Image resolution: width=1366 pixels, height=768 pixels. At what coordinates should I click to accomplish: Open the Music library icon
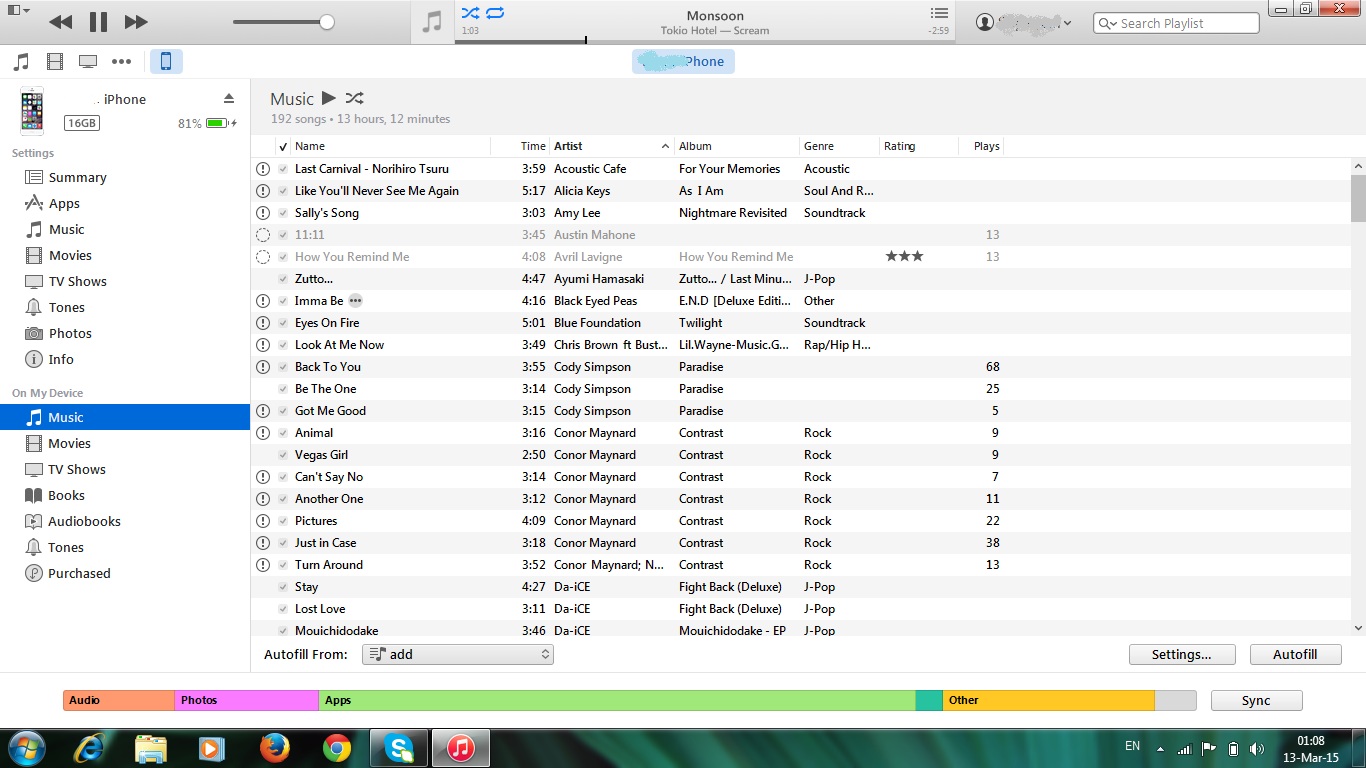pyautogui.click(x=21, y=62)
